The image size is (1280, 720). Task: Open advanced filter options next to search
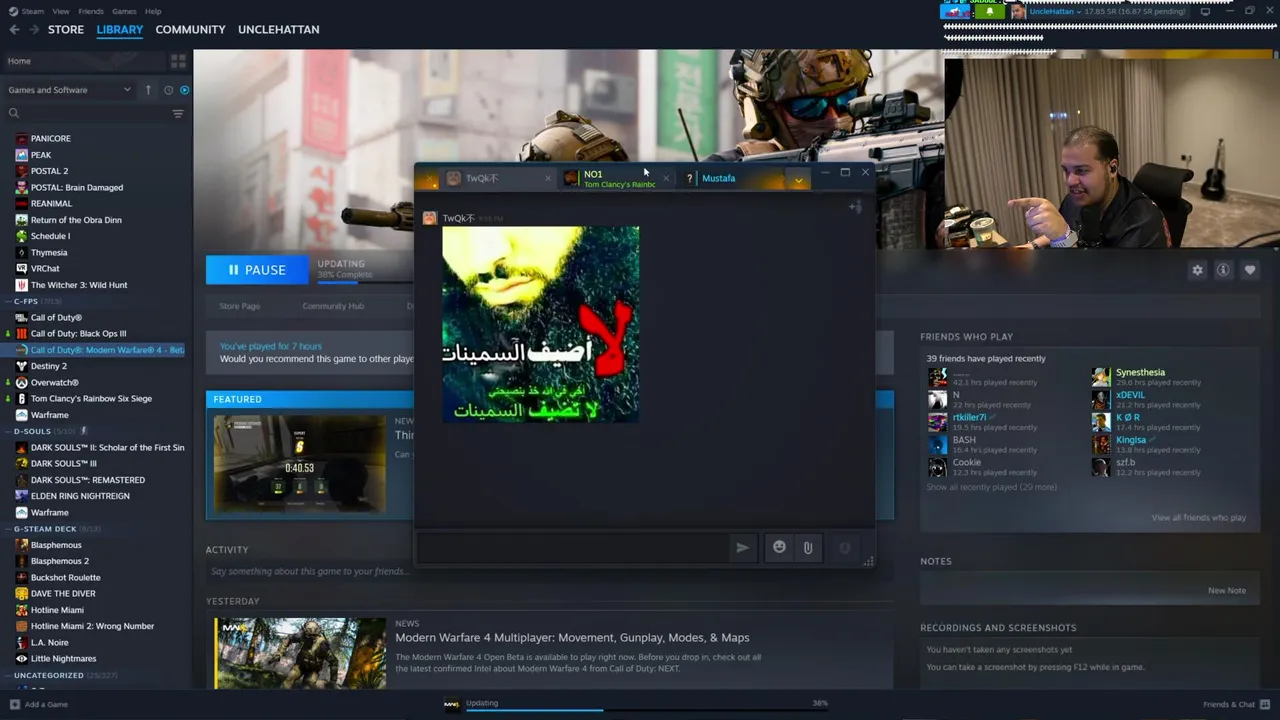[178, 114]
